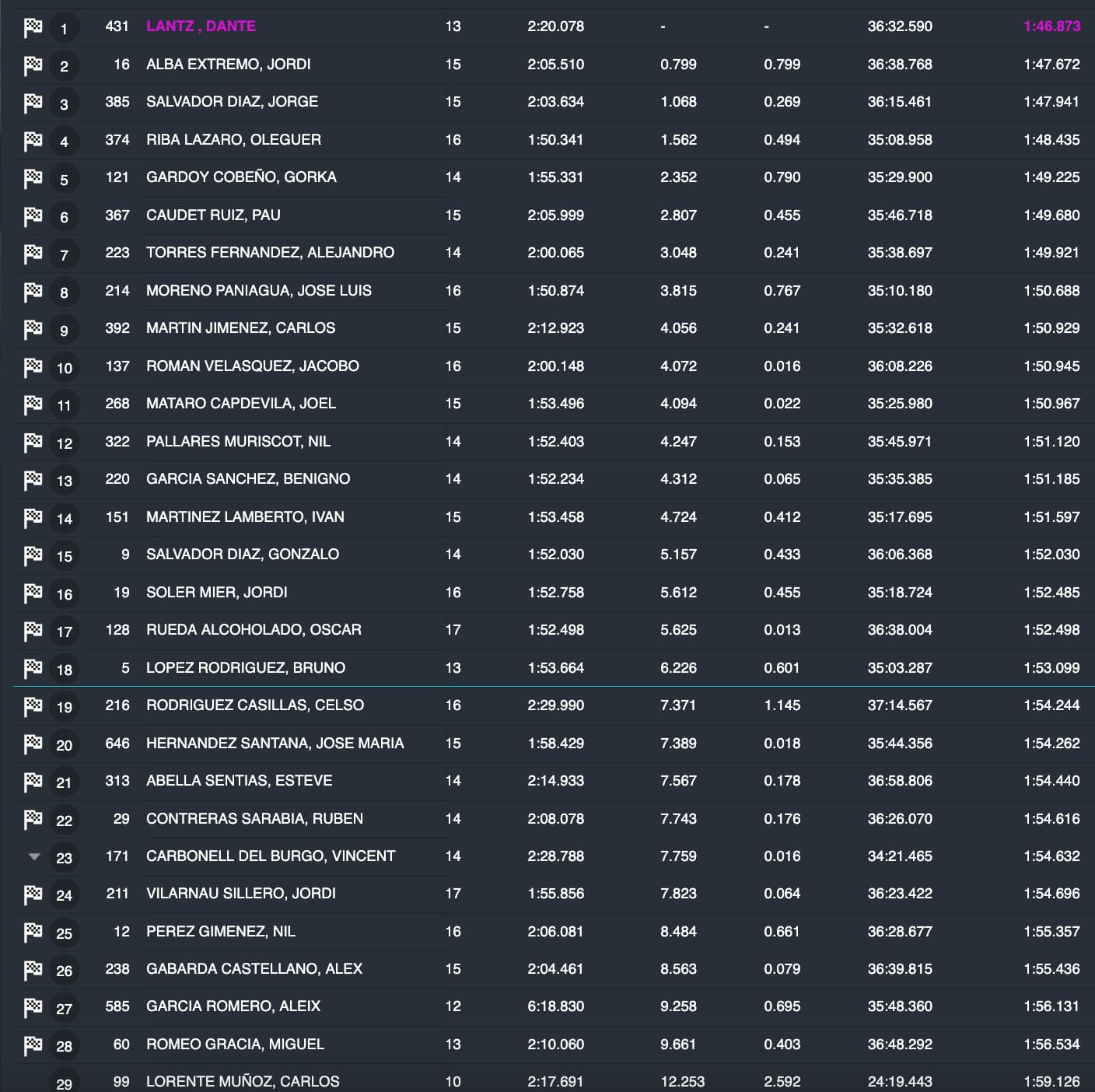Click the checkered flag in Riba Lazaro's row
1095x1092 pixels.
(33, 141)
